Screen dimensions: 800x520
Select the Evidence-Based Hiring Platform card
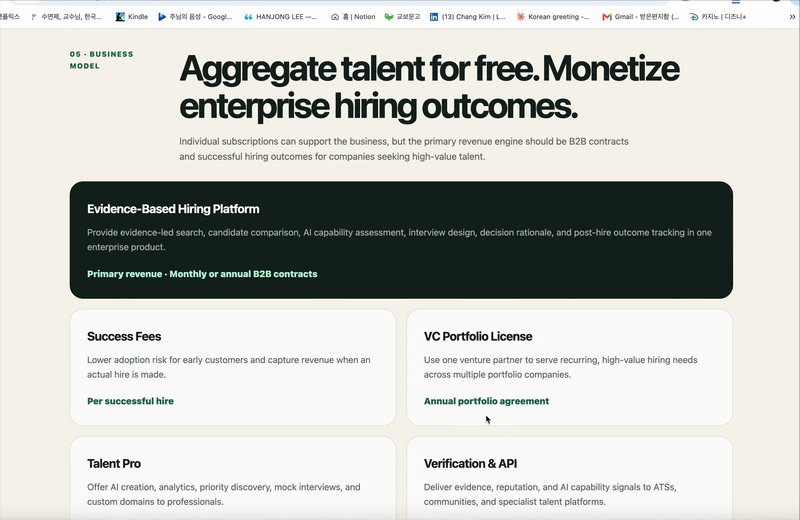tap(401, 240)
